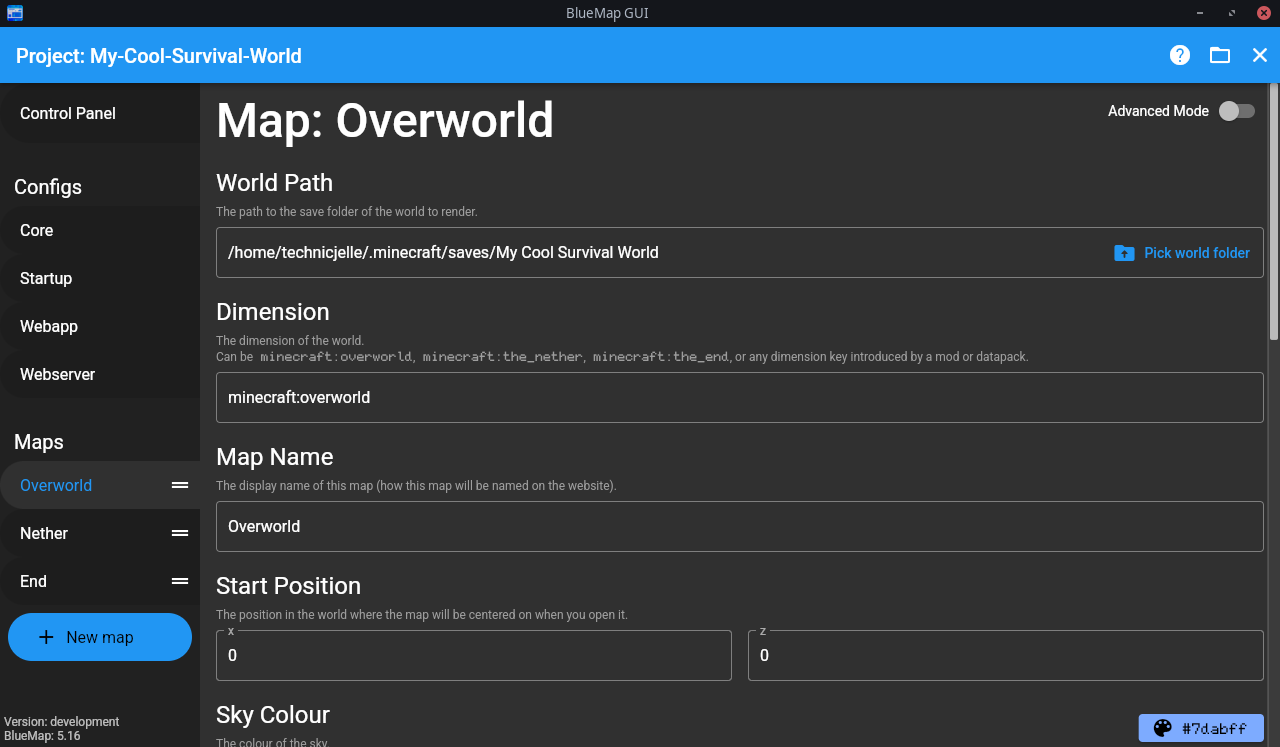Screen dimensions: 1280x747
Task: Open the help question mark icon
Action: (1180, 55)
